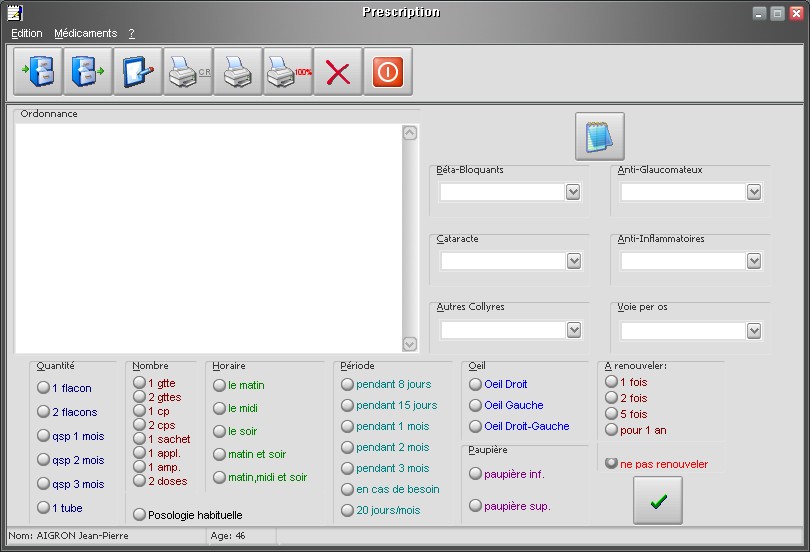
Task: Open the edit note with pen icon
Action: tap(138, 72)
